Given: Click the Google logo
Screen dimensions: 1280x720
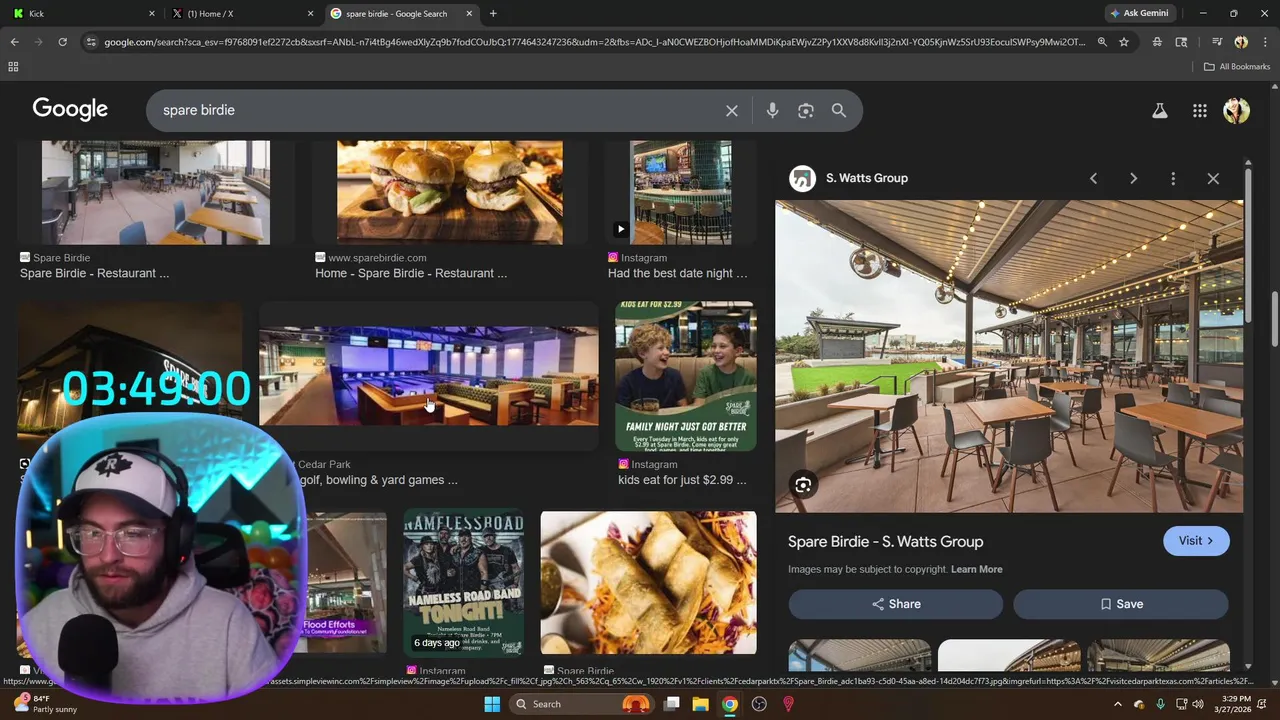Looking at the screenshot, I should pyautogui.click(x=70, y=109).
